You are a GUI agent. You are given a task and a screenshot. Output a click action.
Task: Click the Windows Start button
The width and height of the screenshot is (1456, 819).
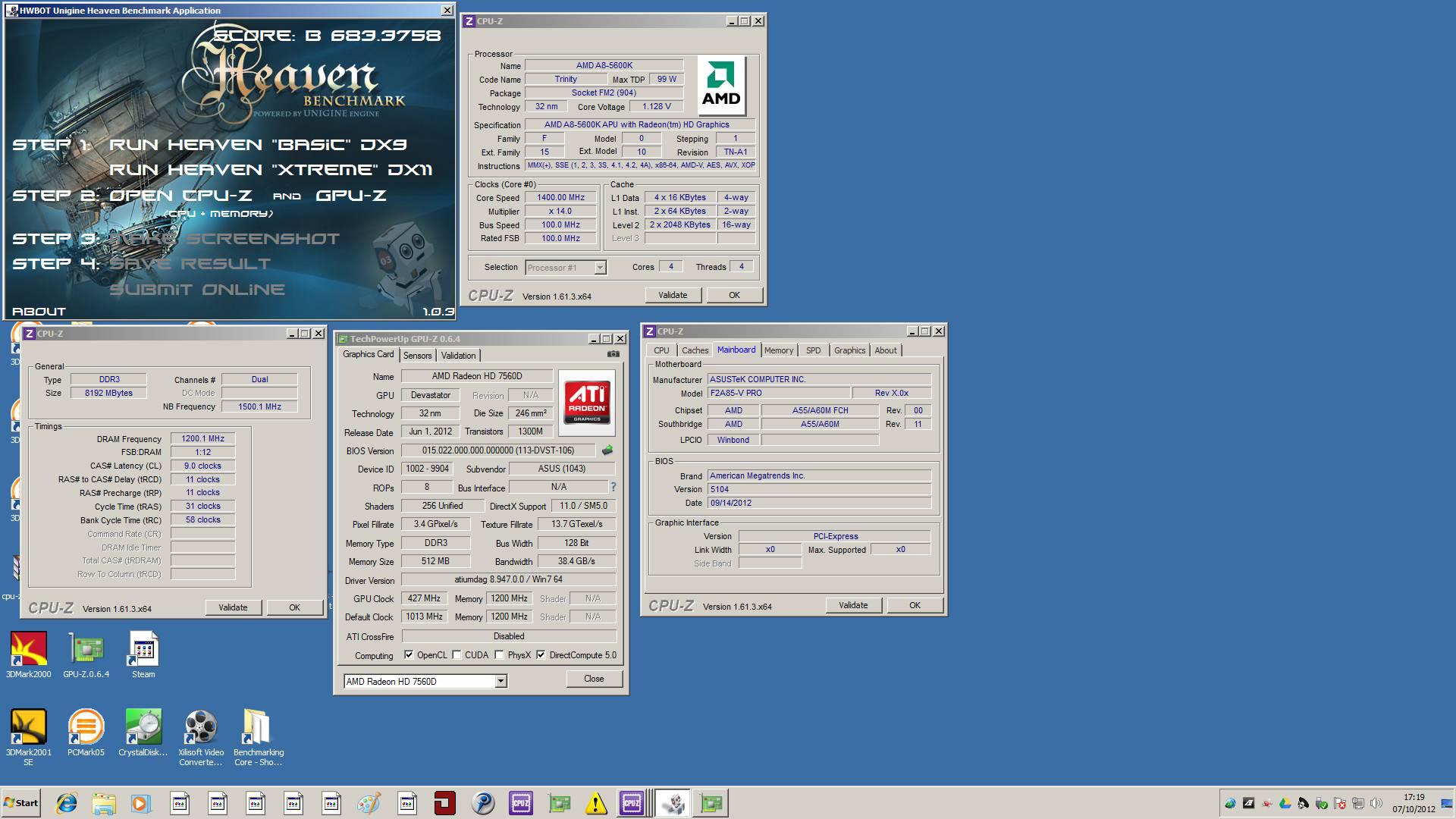pos(20,803)
